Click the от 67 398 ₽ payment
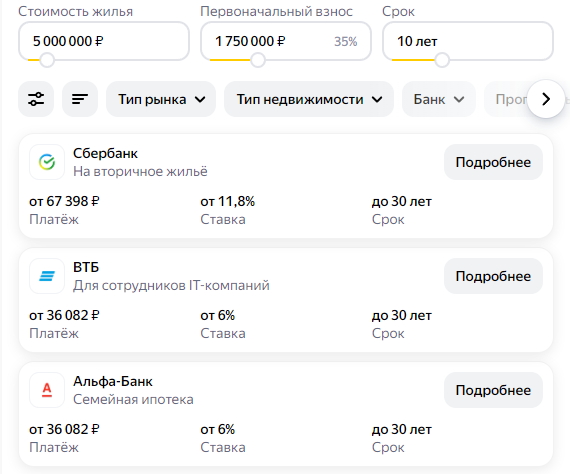Image resolution: width=570 pixels, height=474 pixels. [x=64, y=201]
